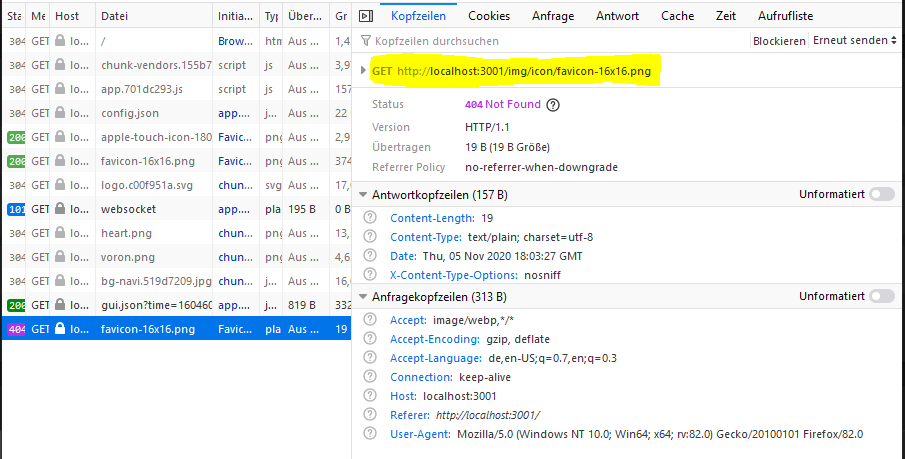
Task: Select the chunk-vendors script request row
Action: point(177,65)
